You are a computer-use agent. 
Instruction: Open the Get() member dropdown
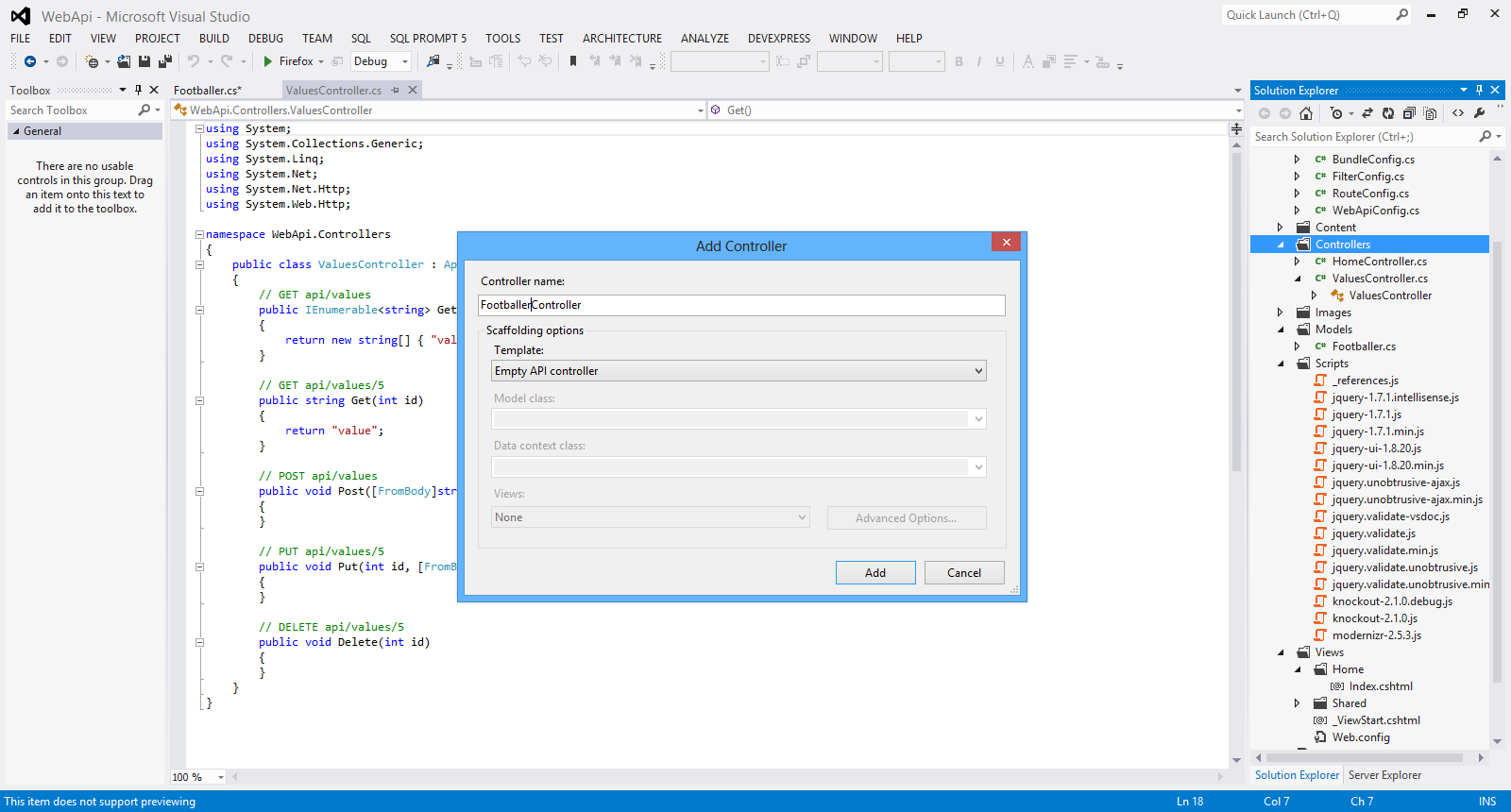point(1238,110)
